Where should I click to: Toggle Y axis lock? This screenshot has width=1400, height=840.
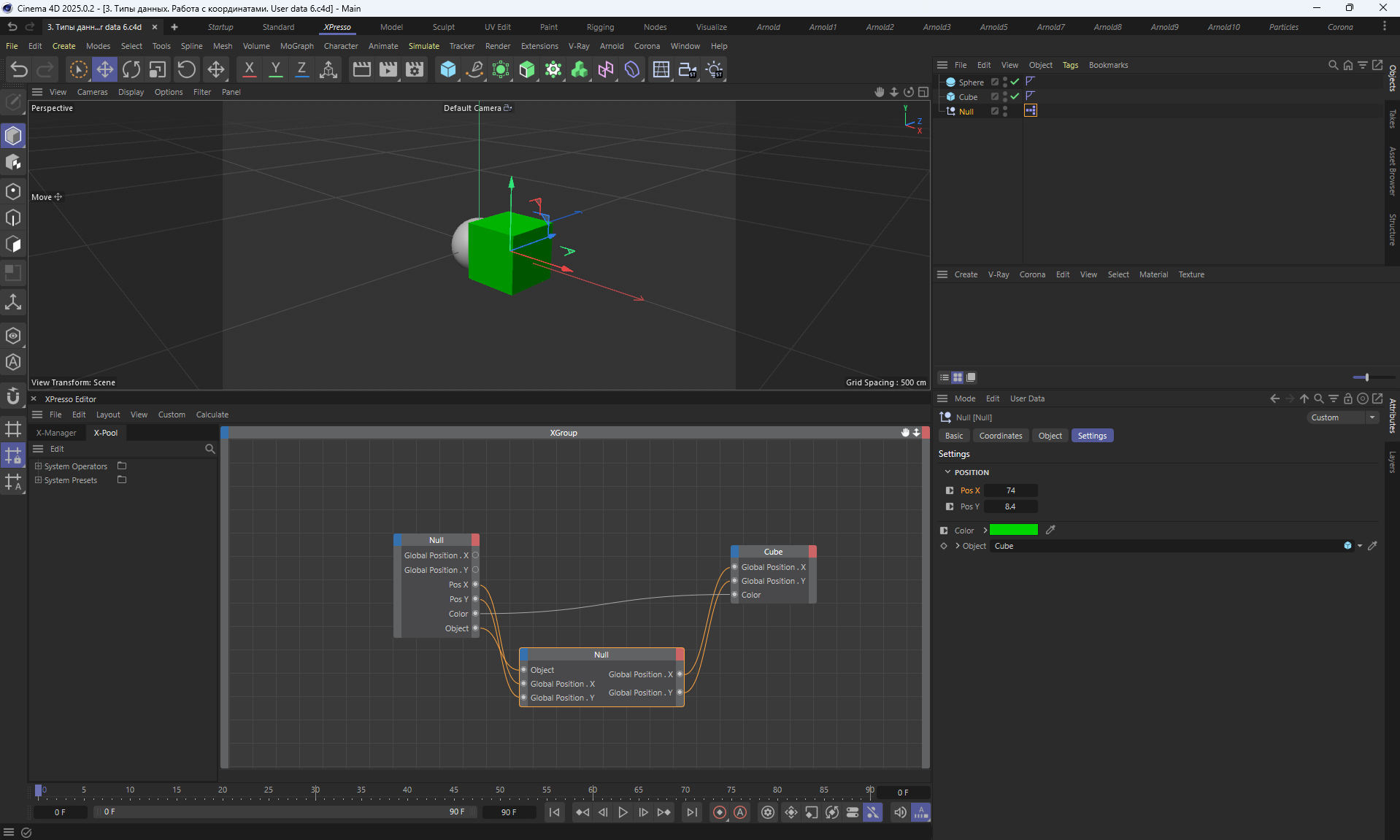coord(275,69)
